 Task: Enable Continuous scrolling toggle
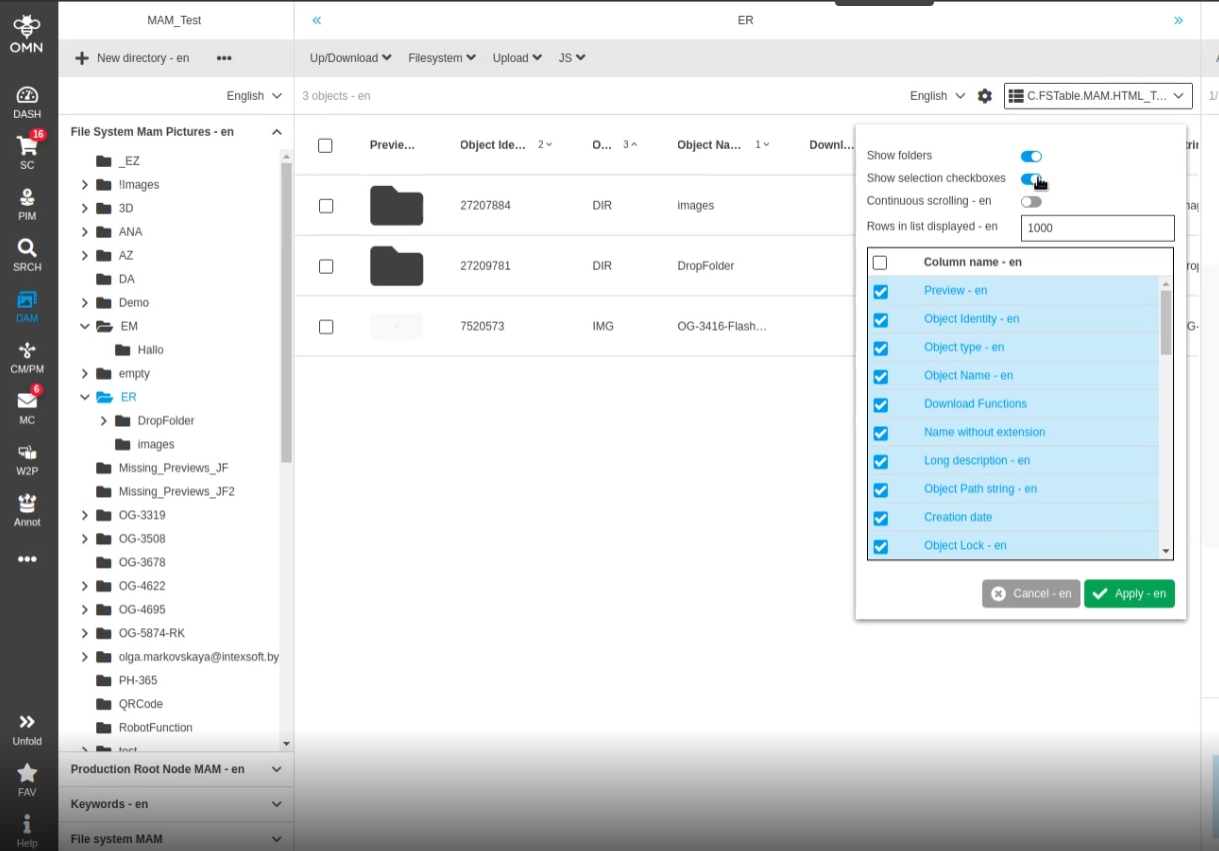click(x=1031, y=202)
